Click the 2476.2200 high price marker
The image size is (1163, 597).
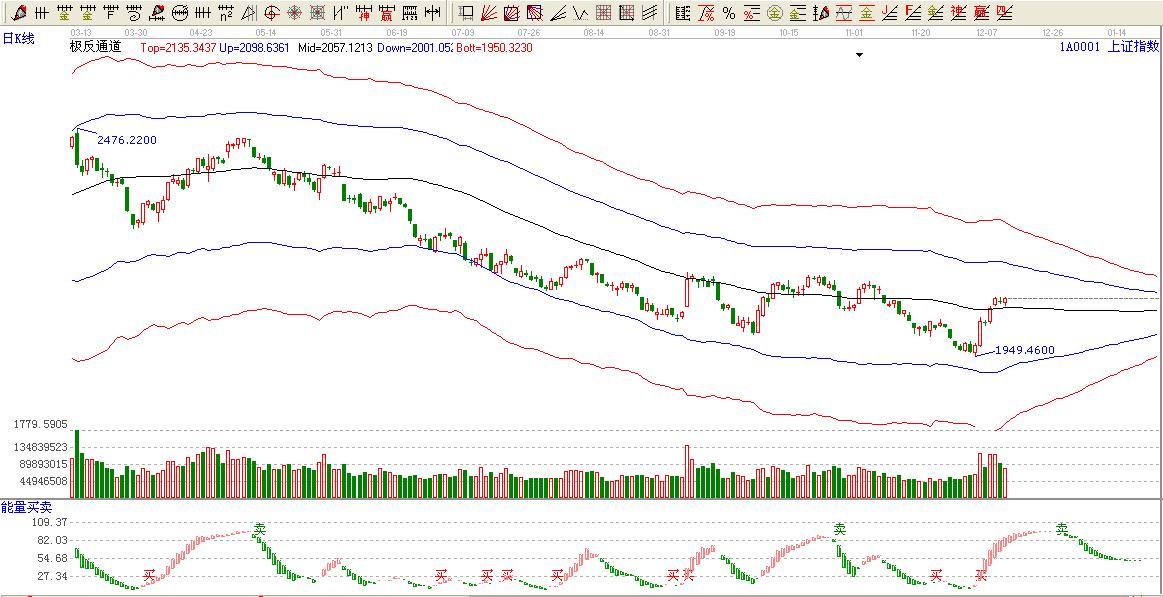126,140
